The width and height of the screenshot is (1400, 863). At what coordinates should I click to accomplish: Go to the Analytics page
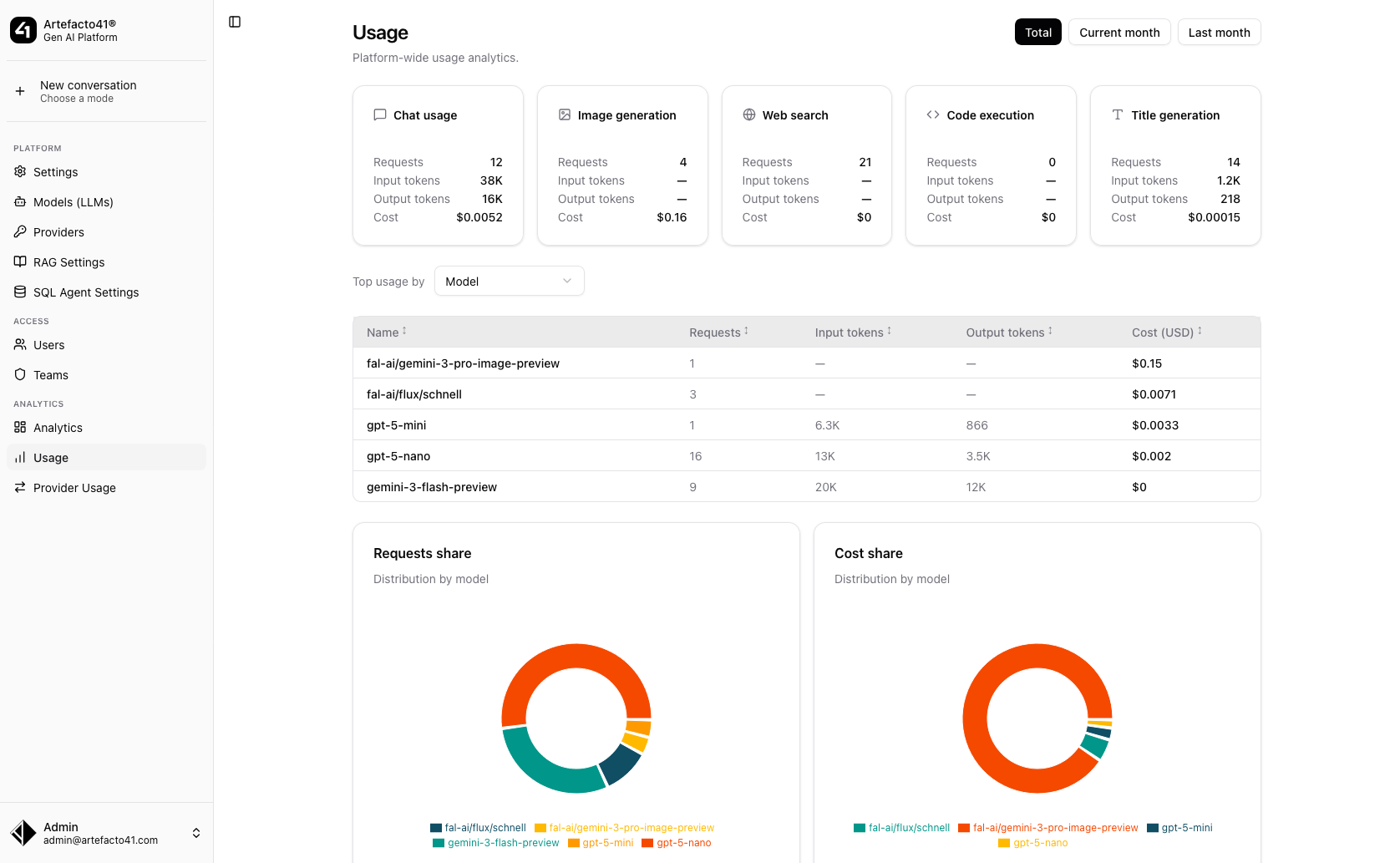[x=58, y=428]
